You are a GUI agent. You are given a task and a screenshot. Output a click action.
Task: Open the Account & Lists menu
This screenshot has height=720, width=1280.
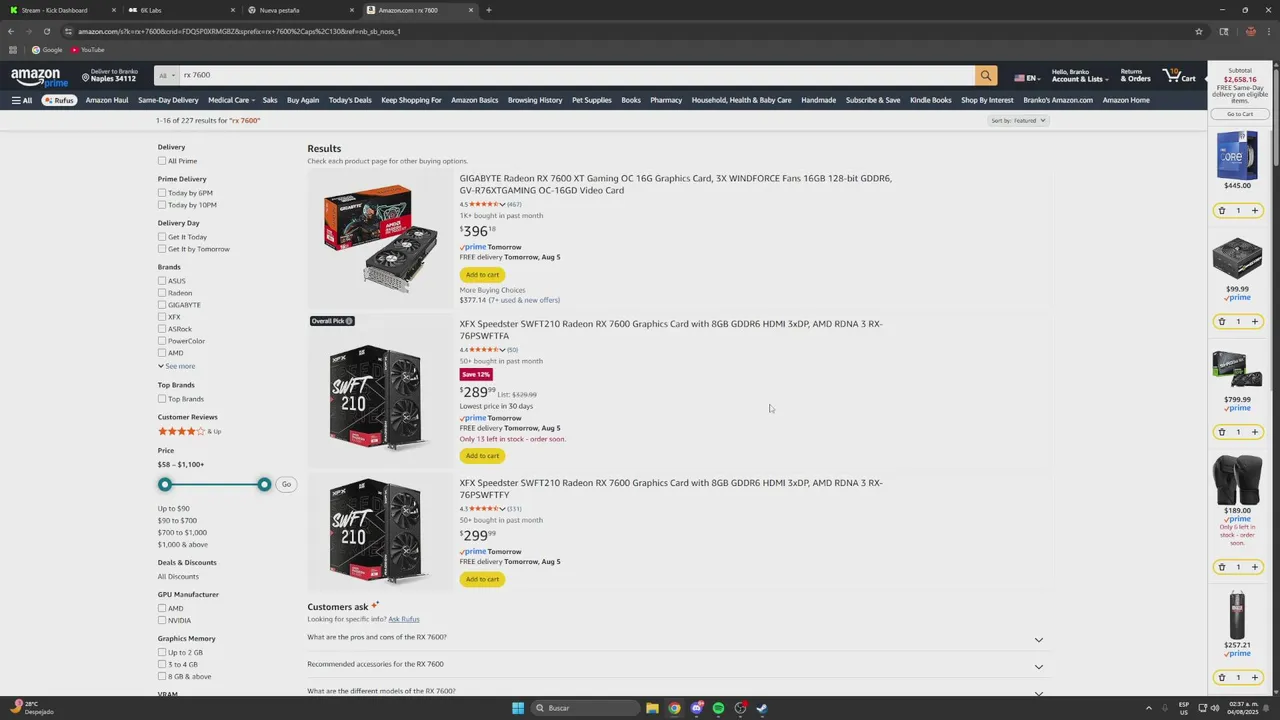(1080, 75)
